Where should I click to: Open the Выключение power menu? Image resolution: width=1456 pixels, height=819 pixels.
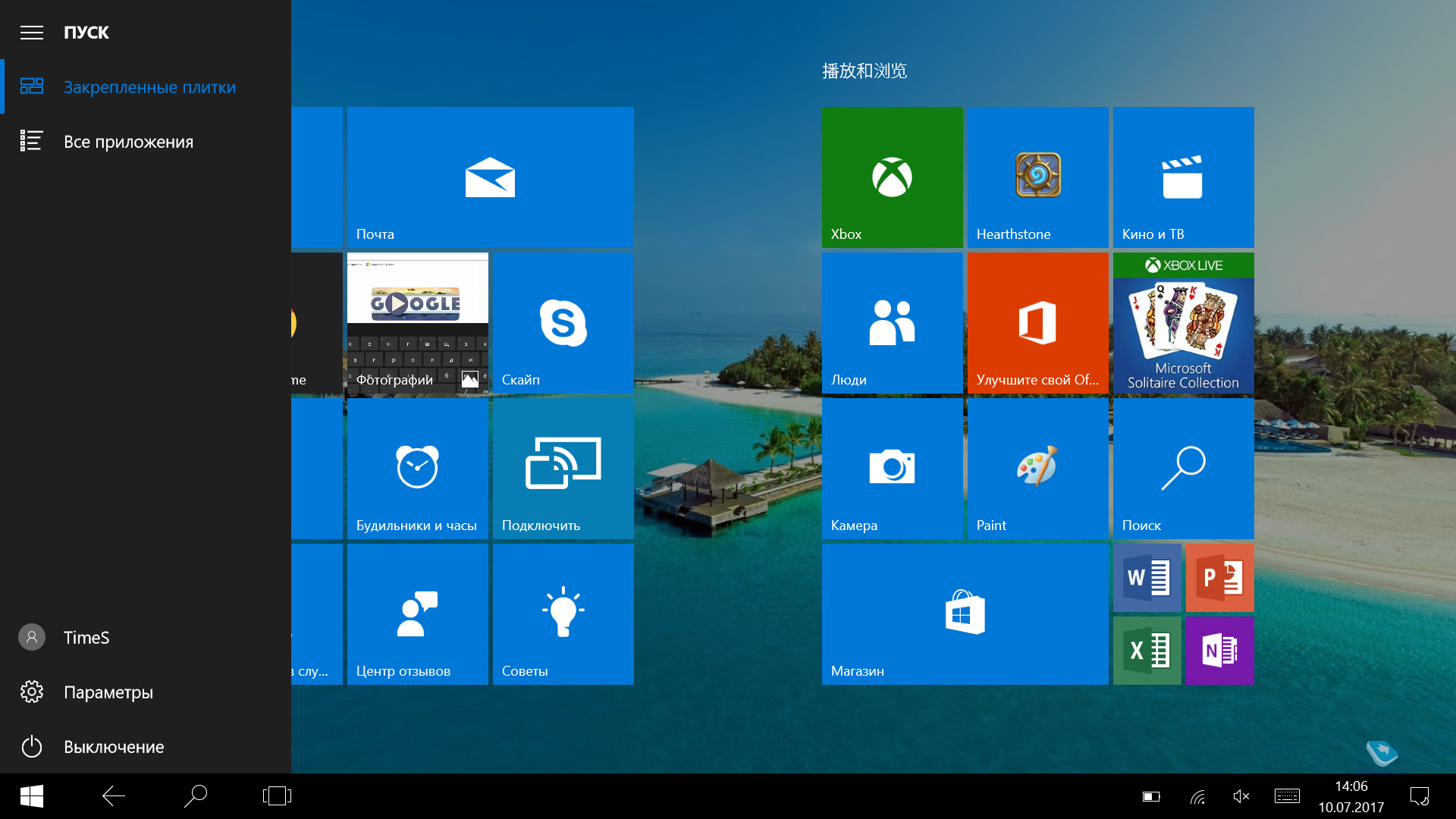tap(146, 747)
